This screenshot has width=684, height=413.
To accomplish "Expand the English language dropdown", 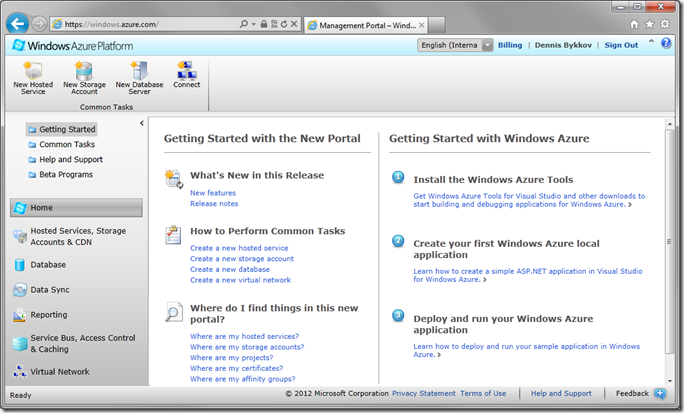I will (487, 45).
